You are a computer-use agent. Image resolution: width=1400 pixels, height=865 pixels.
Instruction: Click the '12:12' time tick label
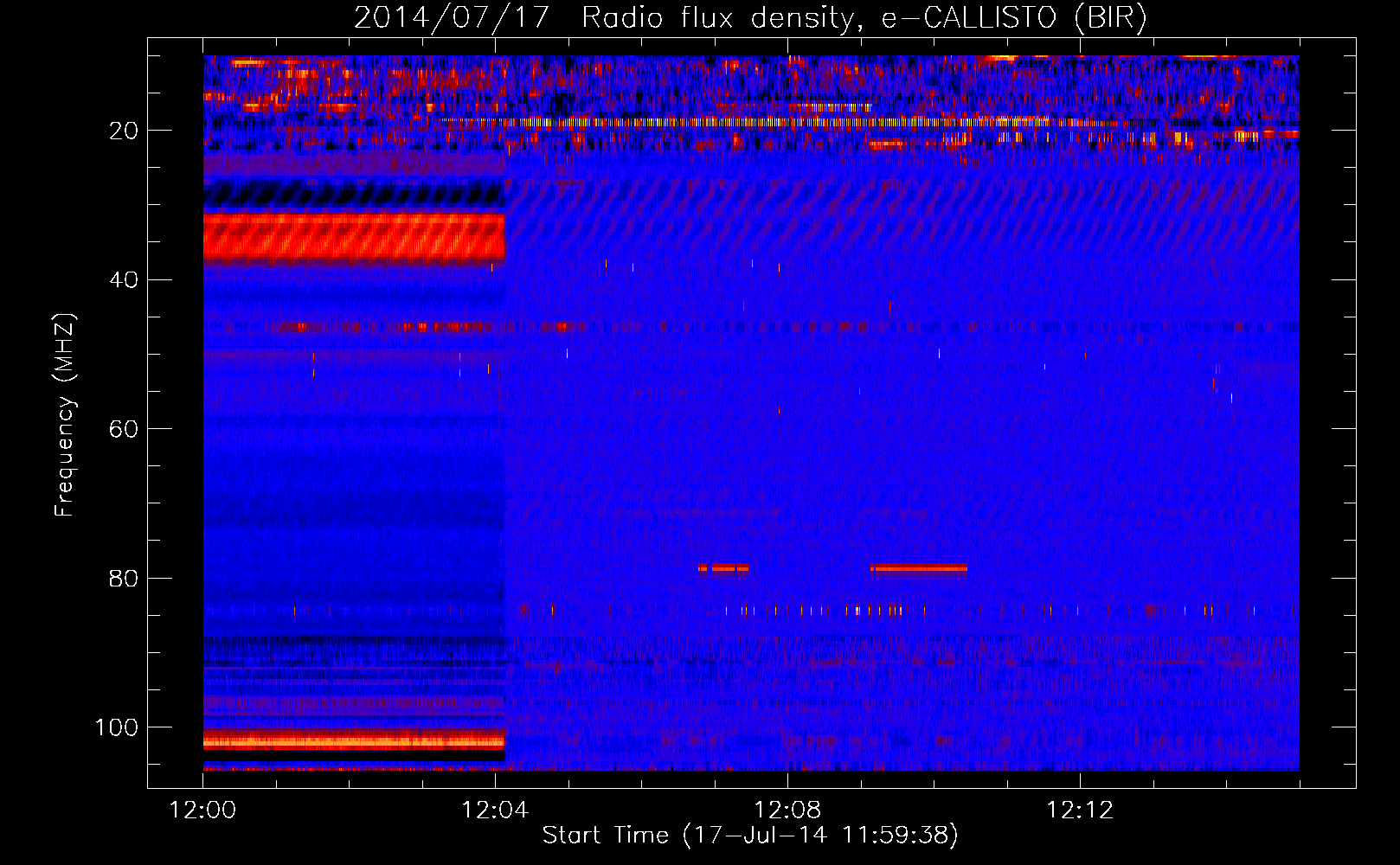point(1080,811)
